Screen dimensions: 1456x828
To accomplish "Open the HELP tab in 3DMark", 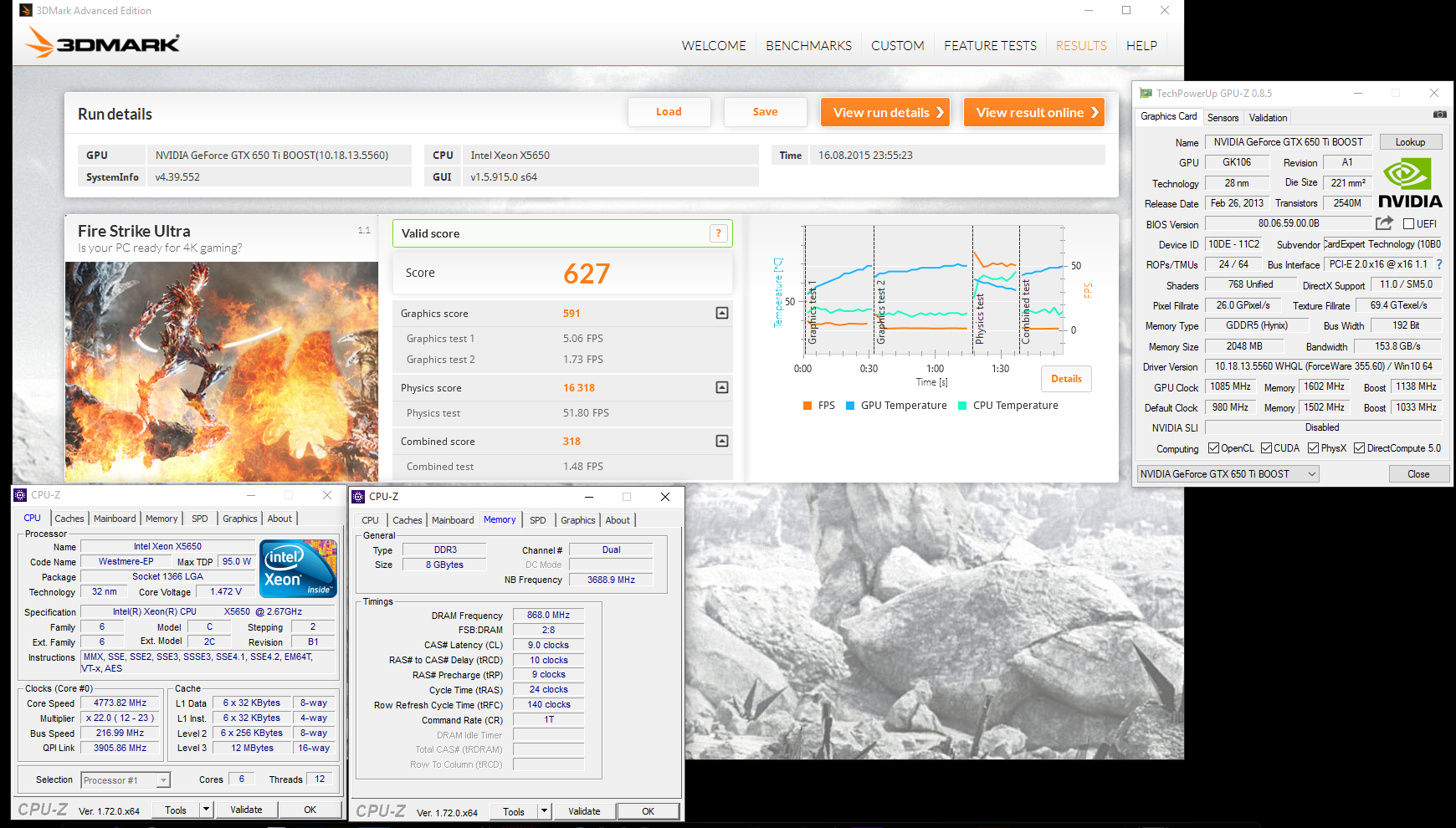I will click(1141, 45).
